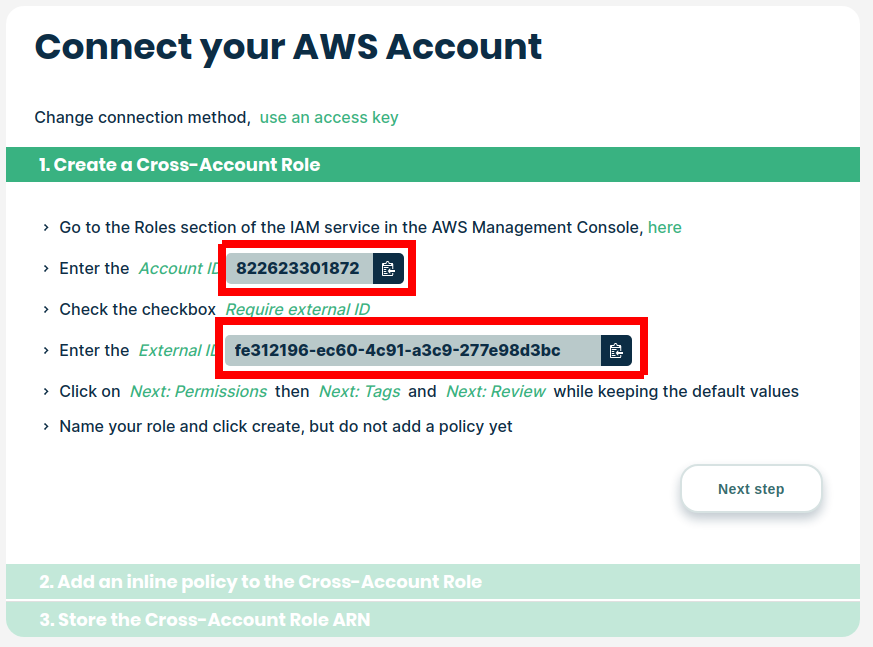Copy the Account ID to clipboard
The image size is (873, 647).
coord(388,268)
